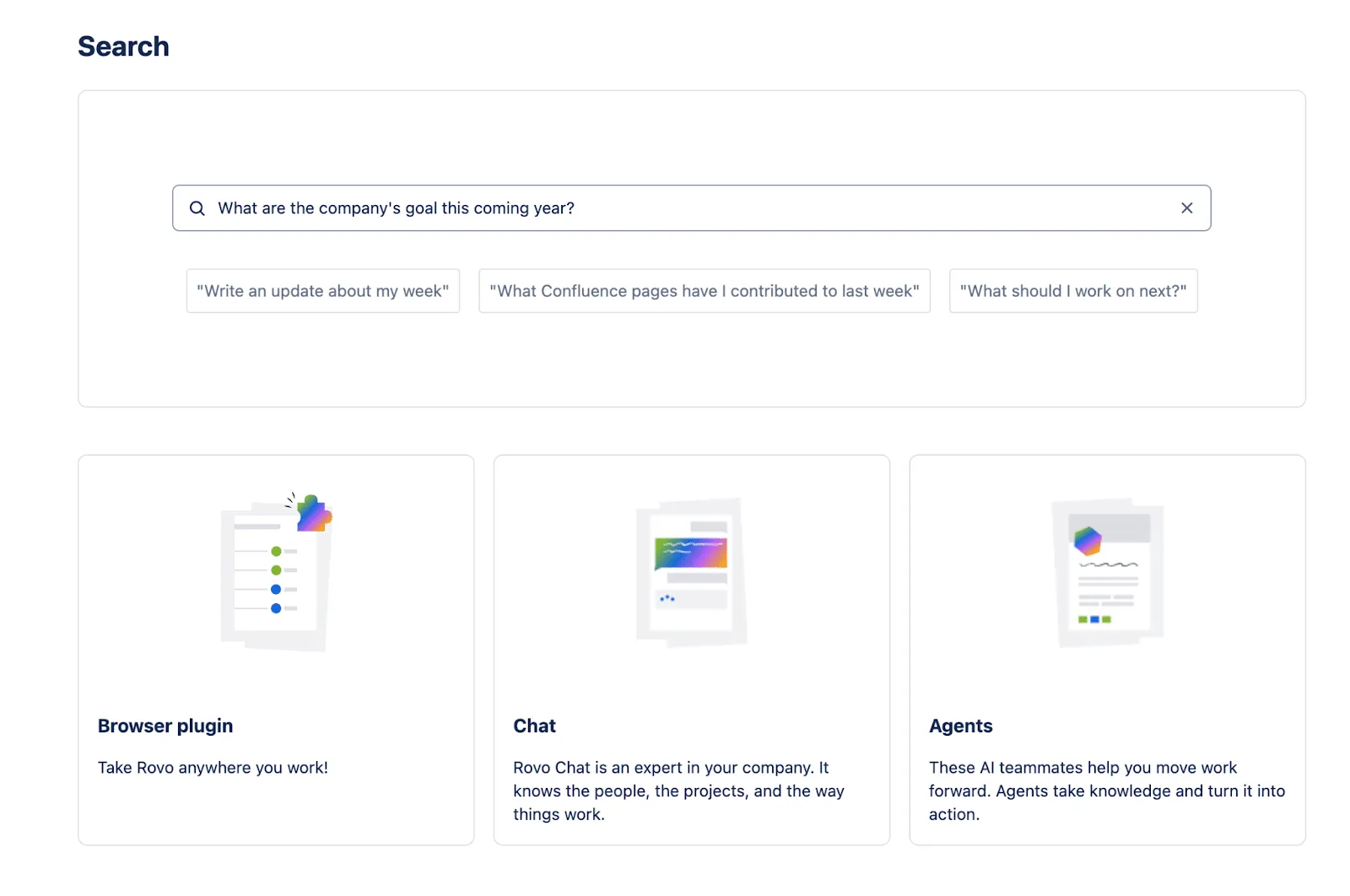Viewport: 1350px width, 896px height.
Task: Click the AI teammates description text
Action: 1106,791
